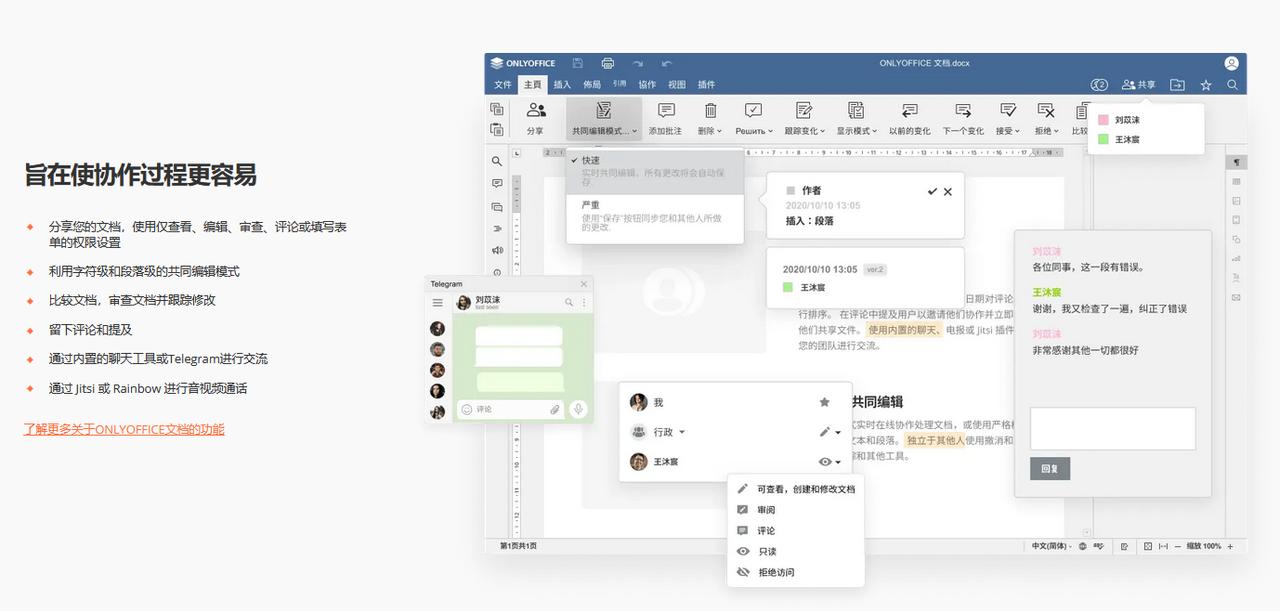Click the undo arrow in title bar
This screenshot has height=613, width=1280.
pos(666,63)
